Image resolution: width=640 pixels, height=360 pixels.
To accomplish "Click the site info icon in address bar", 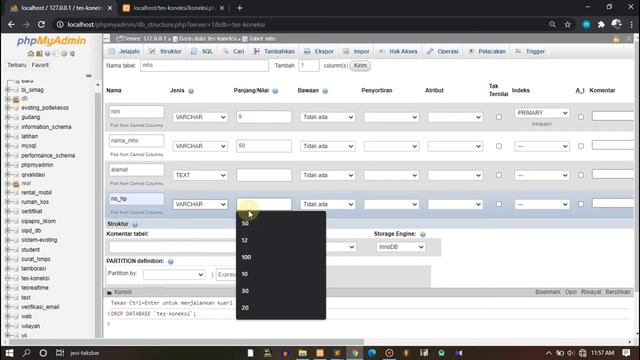I will [60, 24].
